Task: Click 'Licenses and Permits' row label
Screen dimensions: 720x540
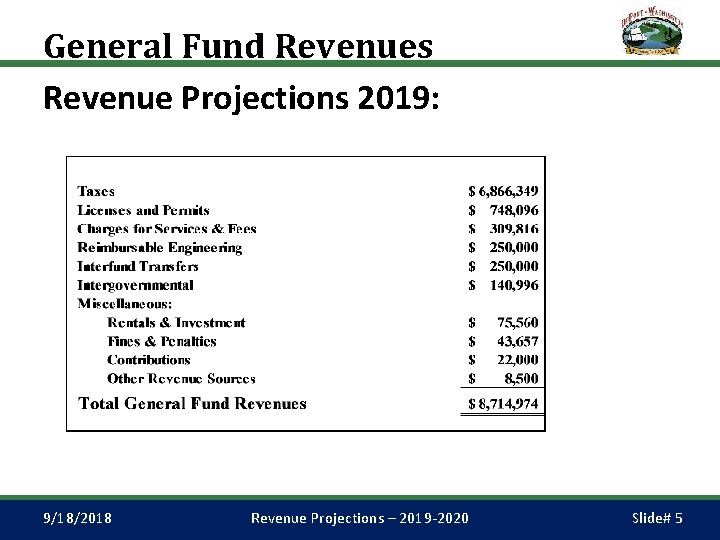Action: 143,210
